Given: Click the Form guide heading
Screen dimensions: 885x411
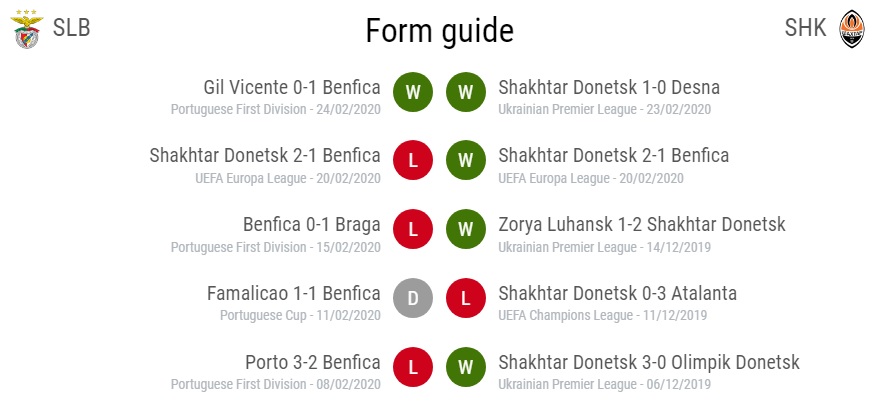Looking at the screenshot, I should coord(440,32).
